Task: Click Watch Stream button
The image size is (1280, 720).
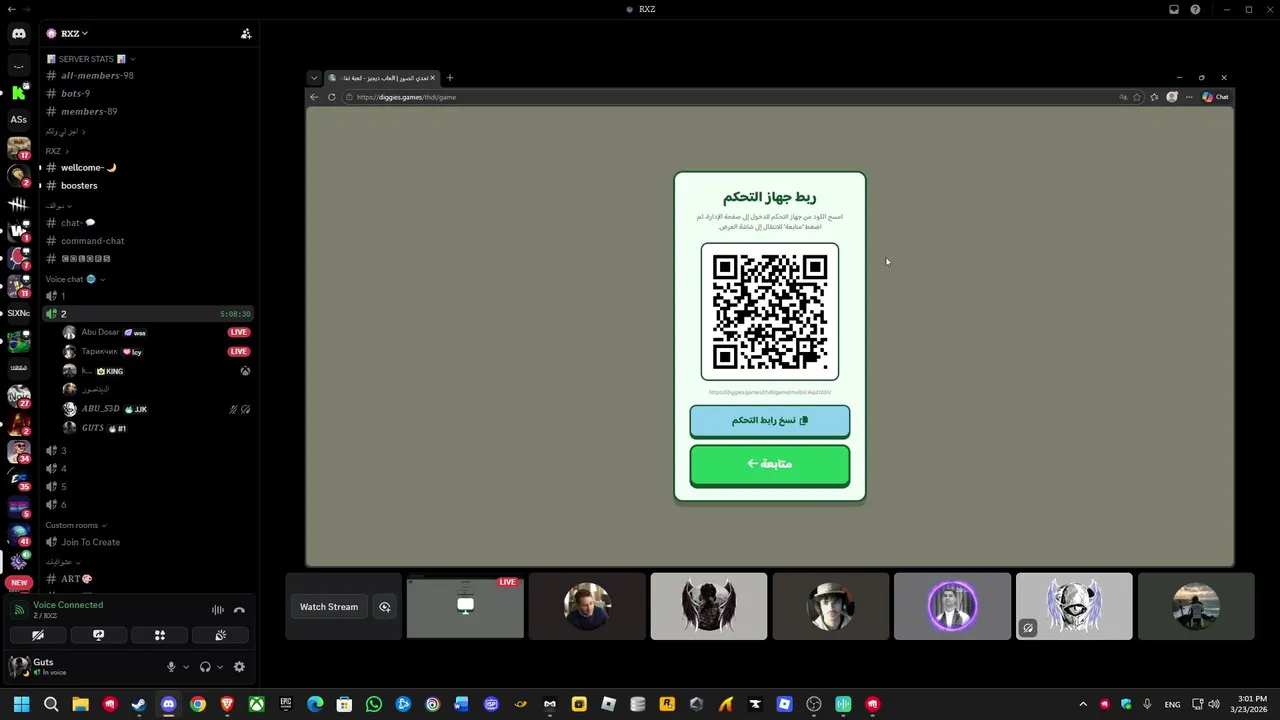Action: click(x=329, y=607)
